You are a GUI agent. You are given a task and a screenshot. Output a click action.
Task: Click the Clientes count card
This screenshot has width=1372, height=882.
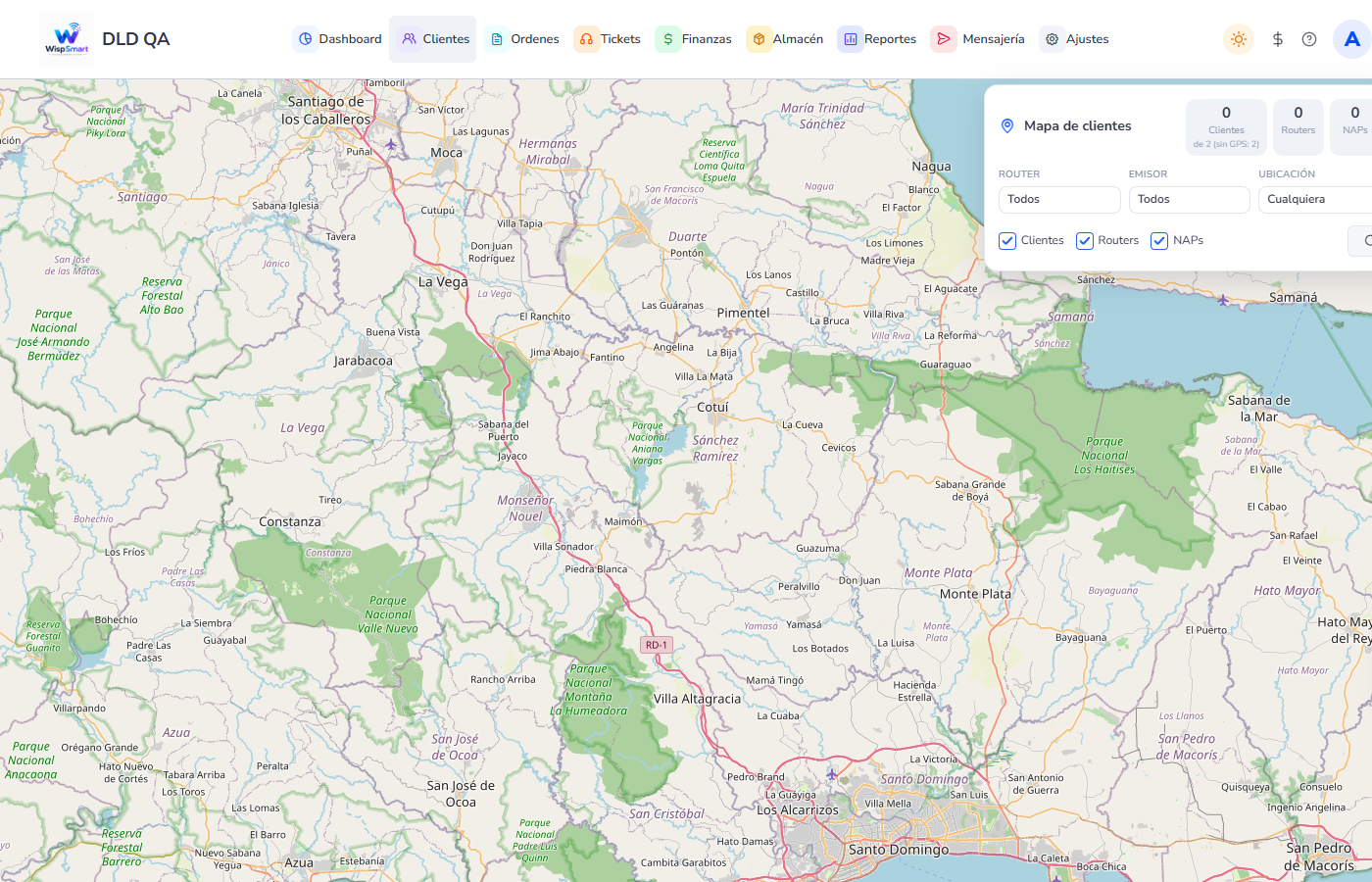coord(1226,127)
